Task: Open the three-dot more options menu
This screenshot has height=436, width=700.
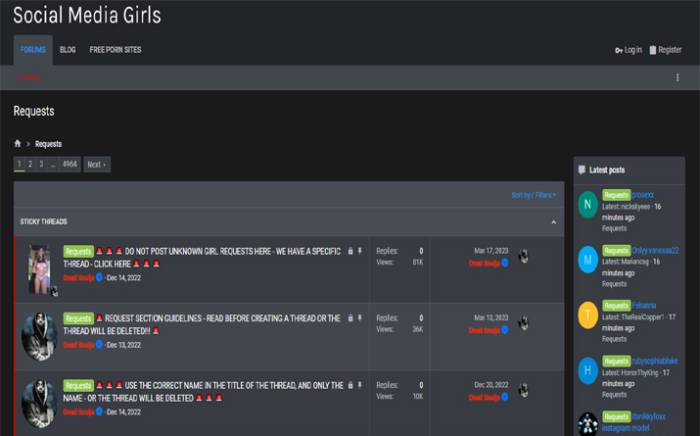Action: click(677, 78)
